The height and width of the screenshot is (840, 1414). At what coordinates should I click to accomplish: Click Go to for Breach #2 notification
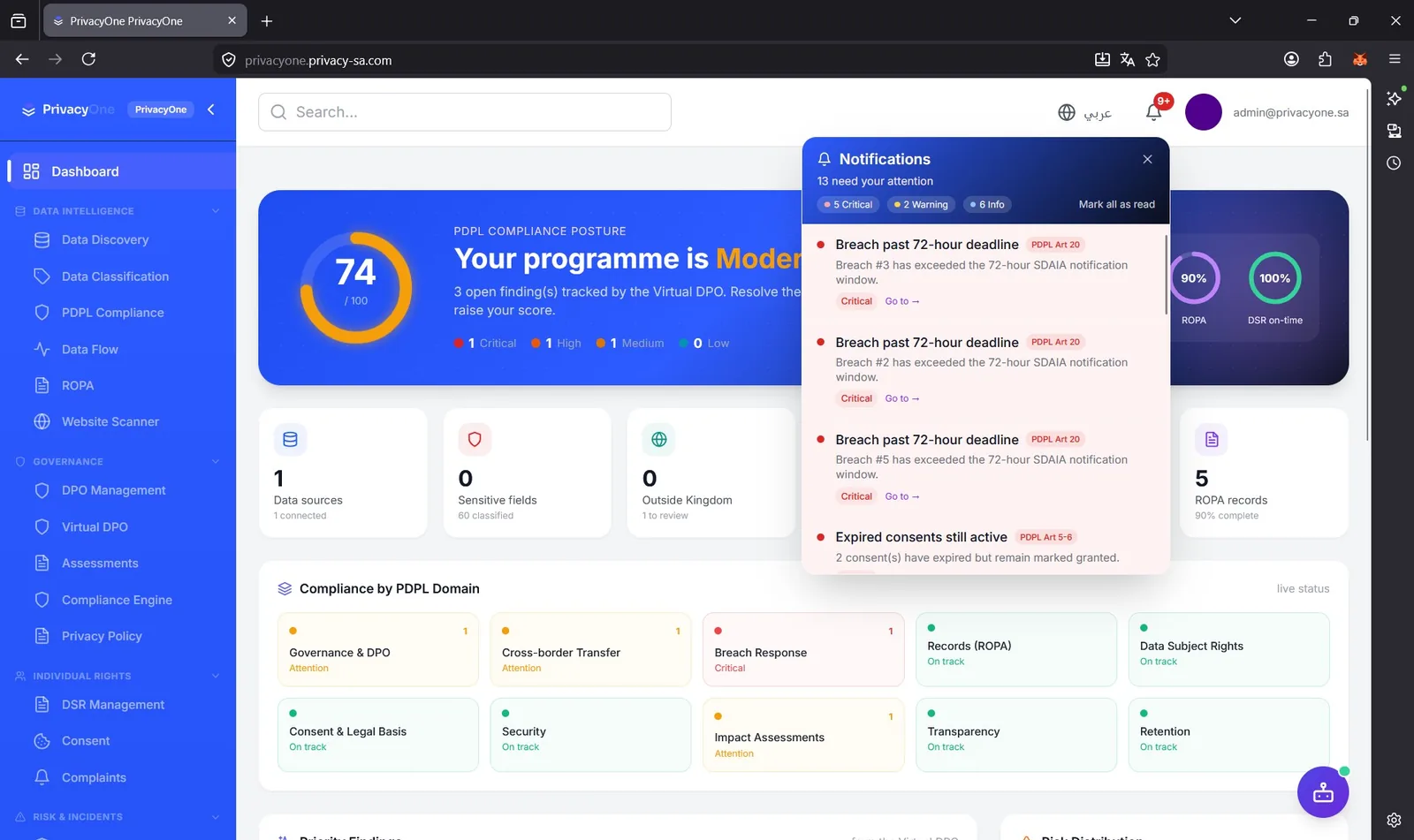(901, 398)
